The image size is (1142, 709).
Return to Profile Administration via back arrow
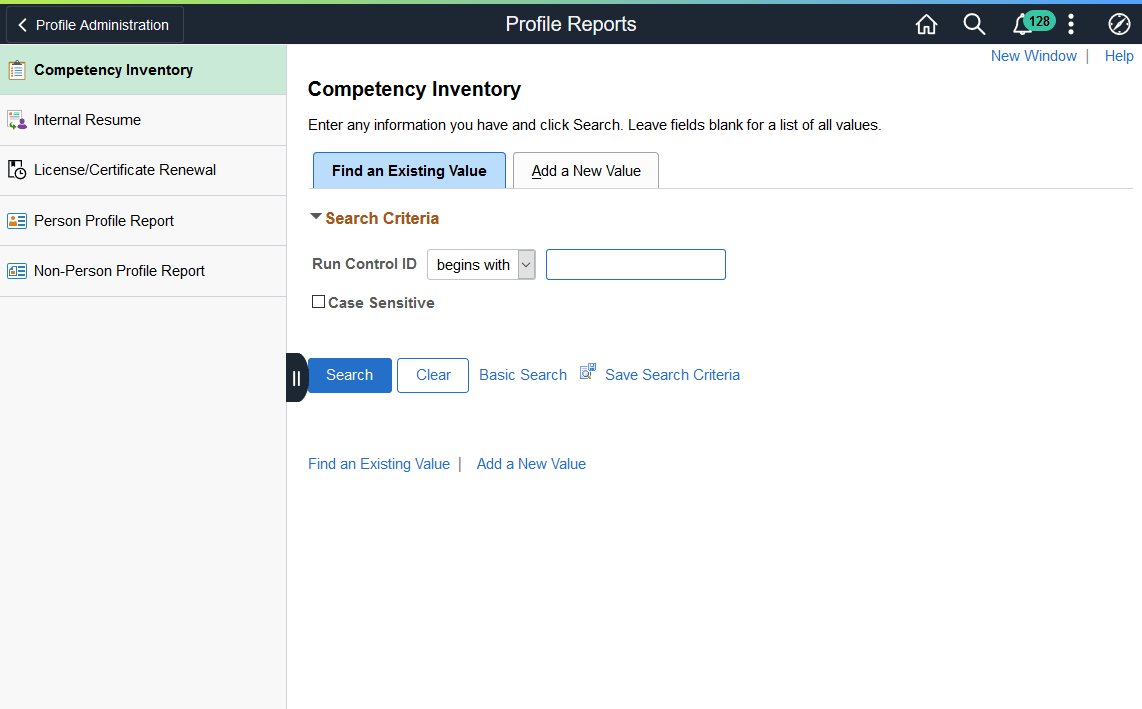[22, 24]
